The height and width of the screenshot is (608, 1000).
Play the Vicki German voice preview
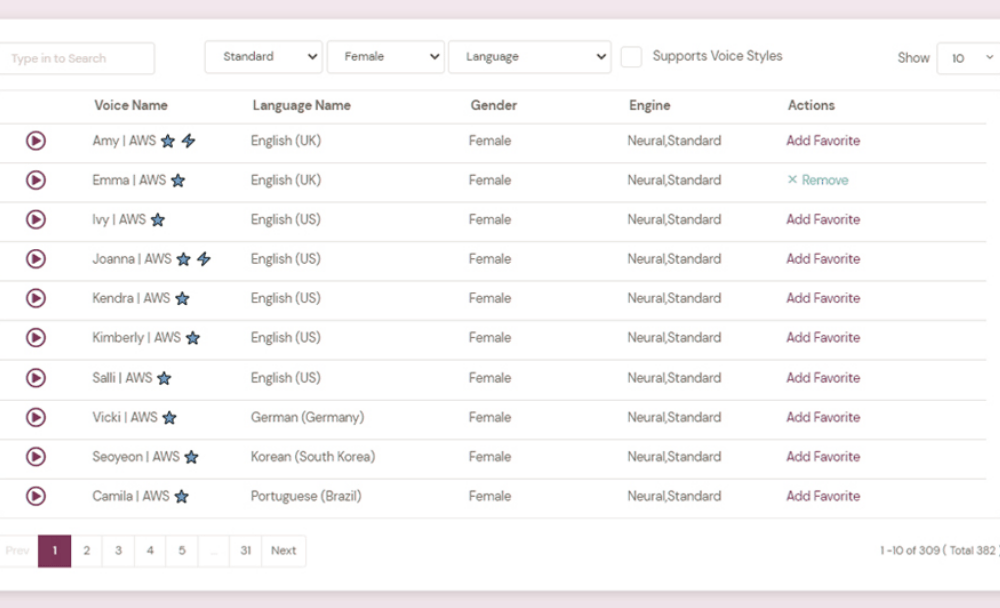point(36,417)
